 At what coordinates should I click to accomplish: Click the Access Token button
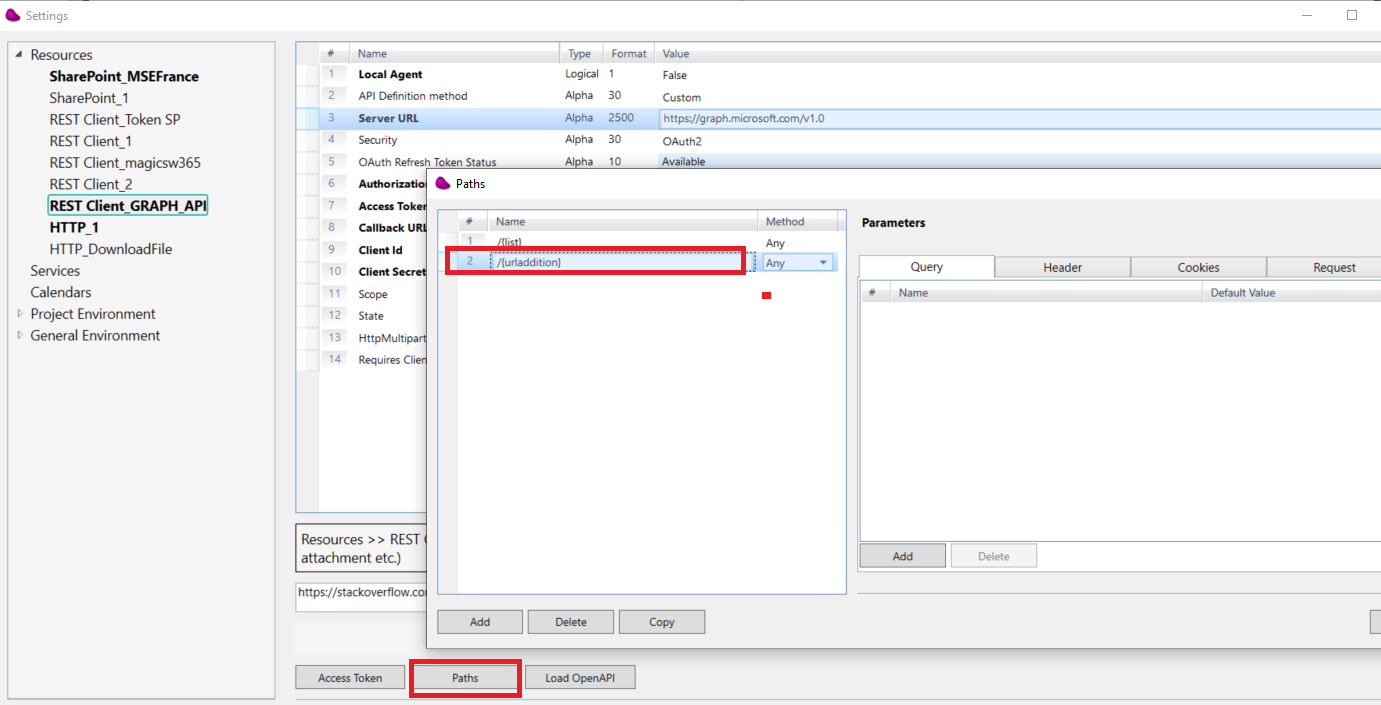coord(349,677)
